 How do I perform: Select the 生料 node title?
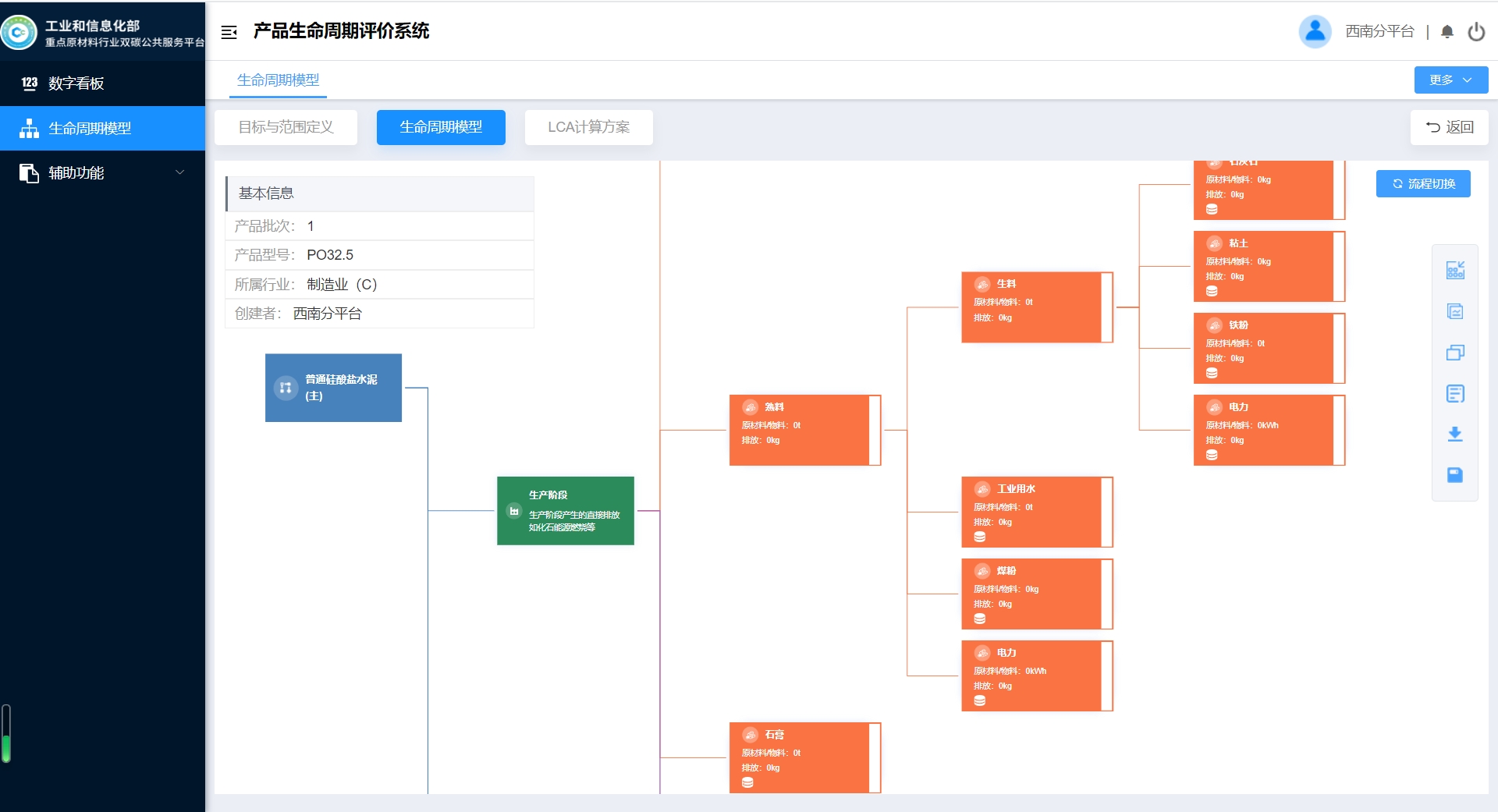(1006, 284)
